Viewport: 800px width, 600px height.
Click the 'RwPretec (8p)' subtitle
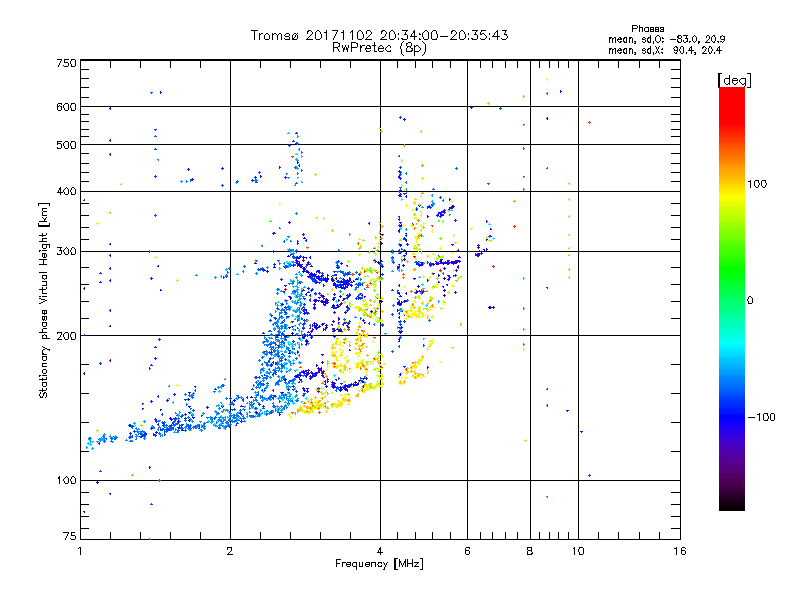379,48
